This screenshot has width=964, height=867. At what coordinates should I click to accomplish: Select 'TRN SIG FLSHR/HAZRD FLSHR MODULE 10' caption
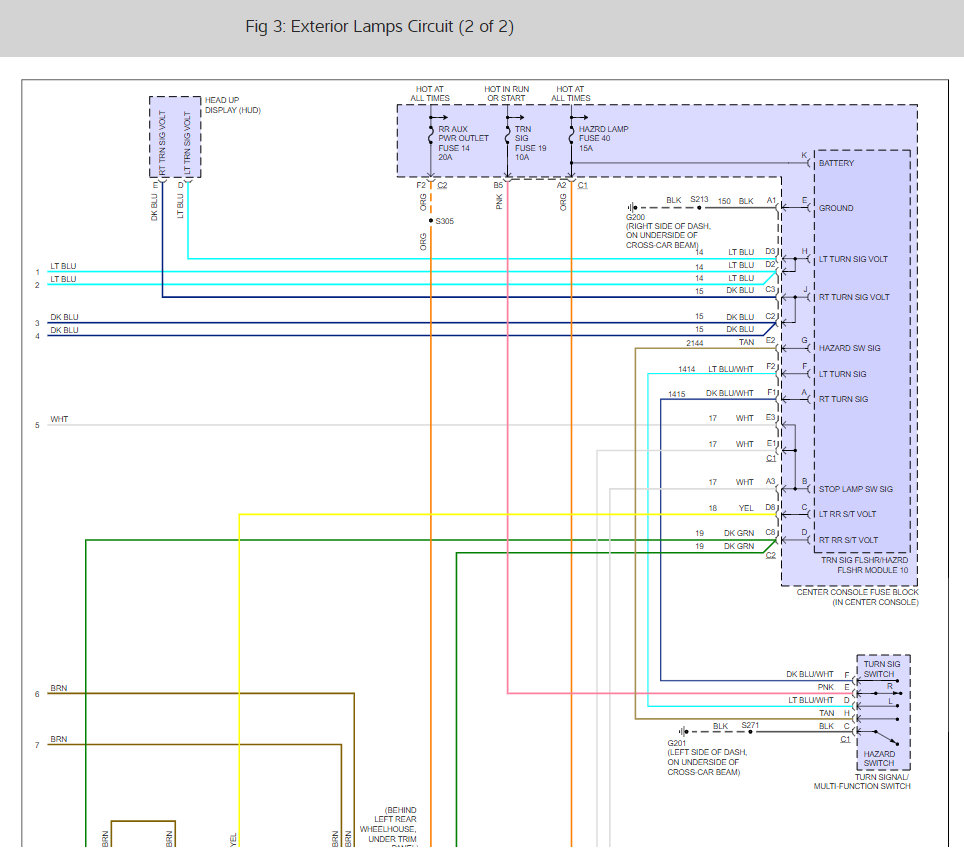pyautogui.click(x=864, y=565)
